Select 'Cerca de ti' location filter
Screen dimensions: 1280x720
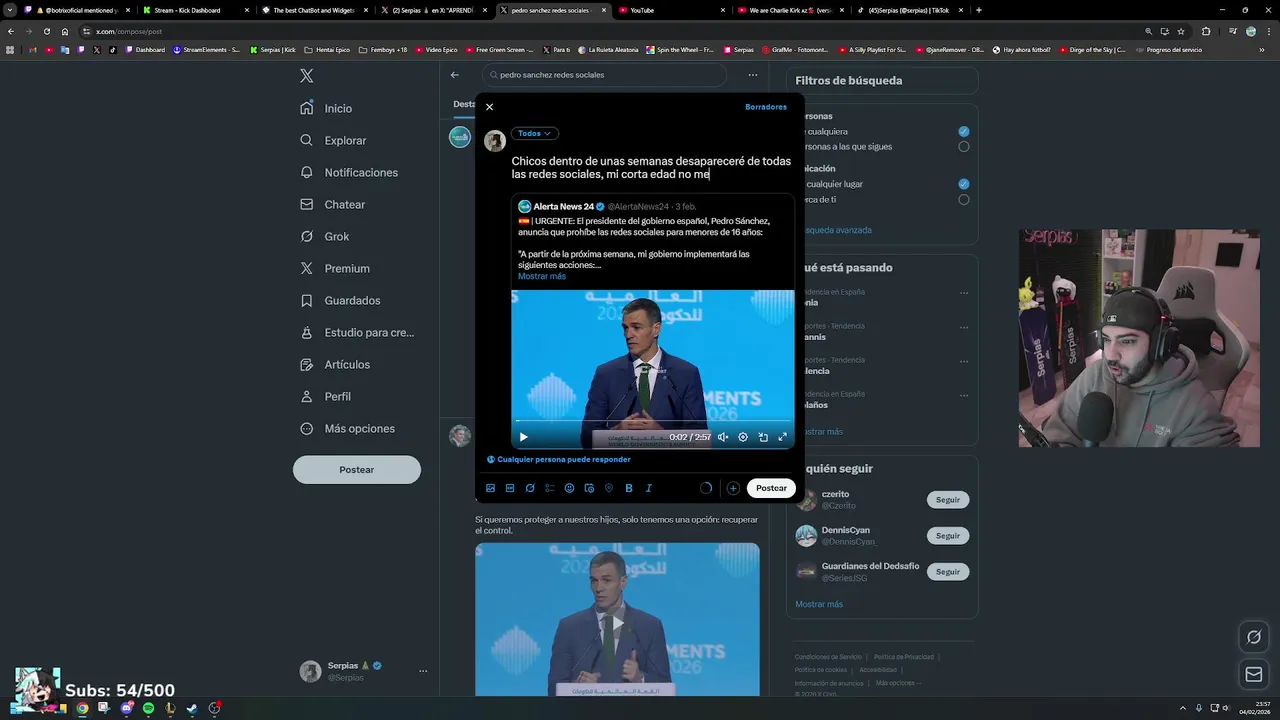pyautogui.click(x=963, y=199)
